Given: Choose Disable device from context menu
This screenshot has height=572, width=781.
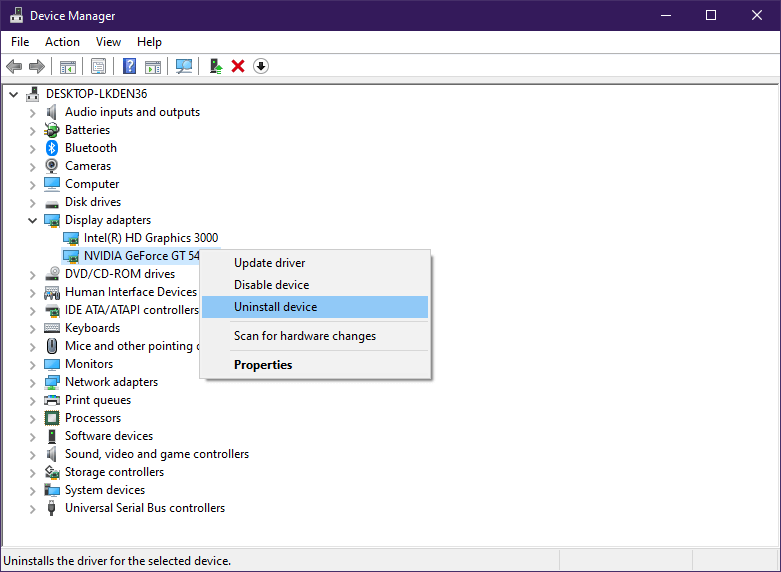Looking at the screenshot, I should pos(315,285).
